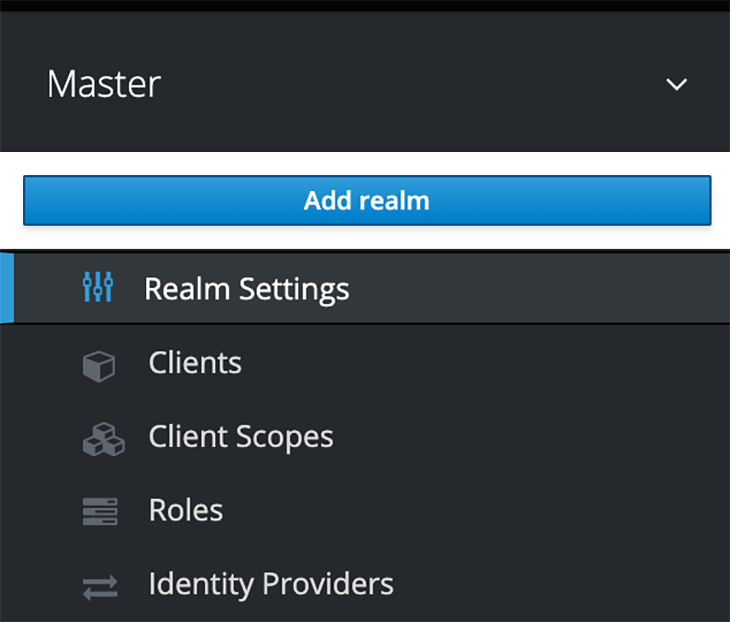The height and width of the screenshot is (622, 730).
Task: Click the dark header bar beside Master
Action: coord(410,84)
